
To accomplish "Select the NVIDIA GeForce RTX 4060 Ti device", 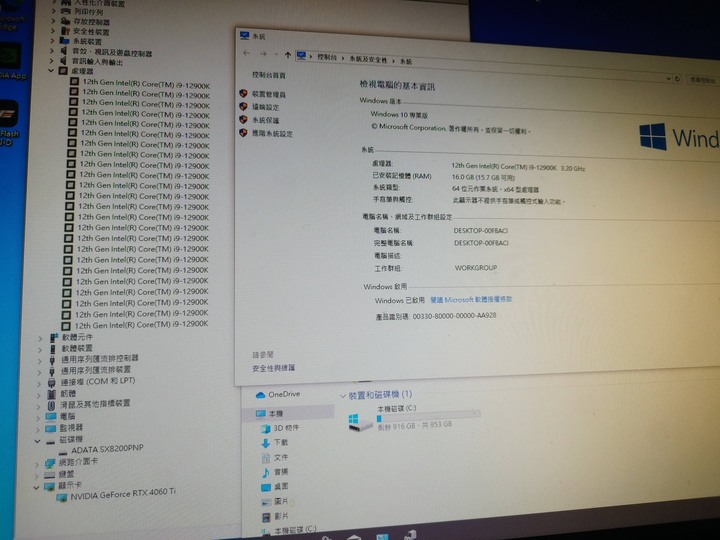I will point(122,493).
